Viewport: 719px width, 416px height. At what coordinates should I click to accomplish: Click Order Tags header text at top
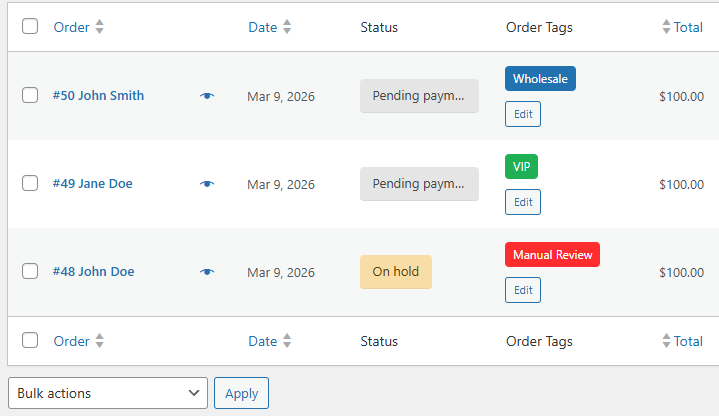(539, 28)
